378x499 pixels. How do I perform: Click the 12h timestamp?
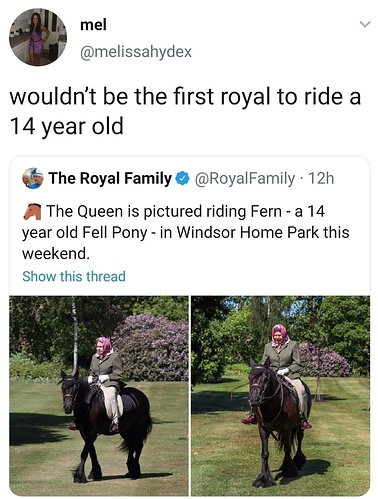tap(321, 179)
